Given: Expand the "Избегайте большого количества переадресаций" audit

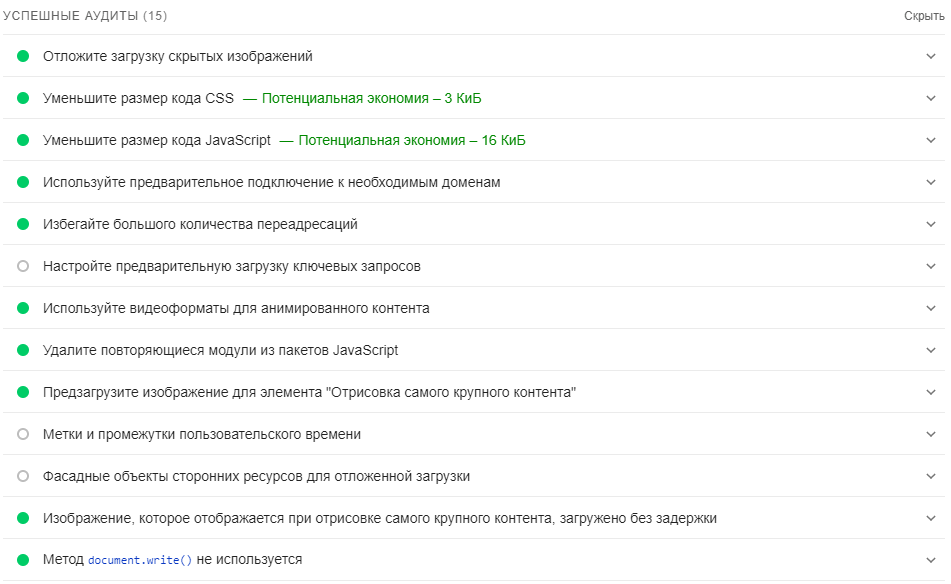Looking at the screenshot, I should click(933, 224).
